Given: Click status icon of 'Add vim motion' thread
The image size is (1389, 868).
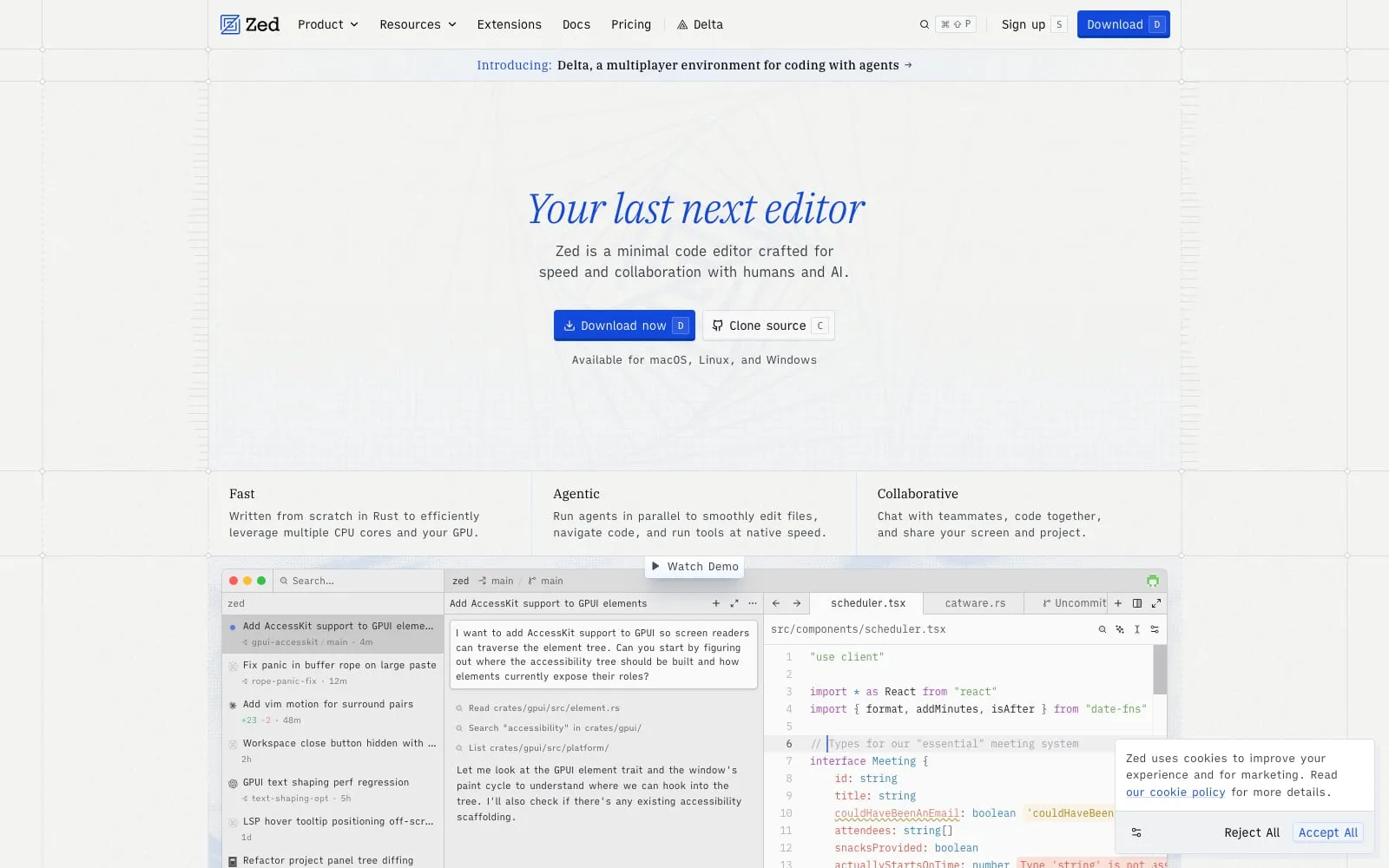Looking at the screenshot, I should (233, 705).
